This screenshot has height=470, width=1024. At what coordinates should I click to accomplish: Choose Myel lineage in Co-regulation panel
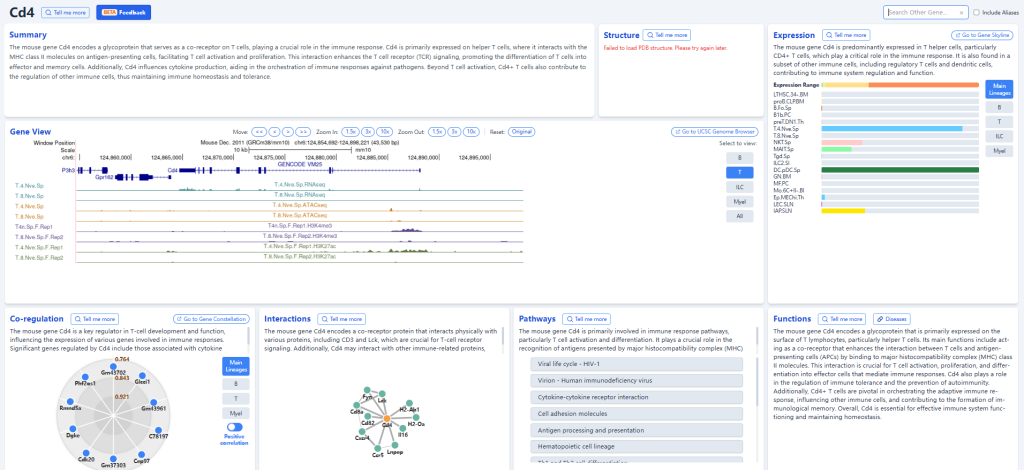(236, 413)
